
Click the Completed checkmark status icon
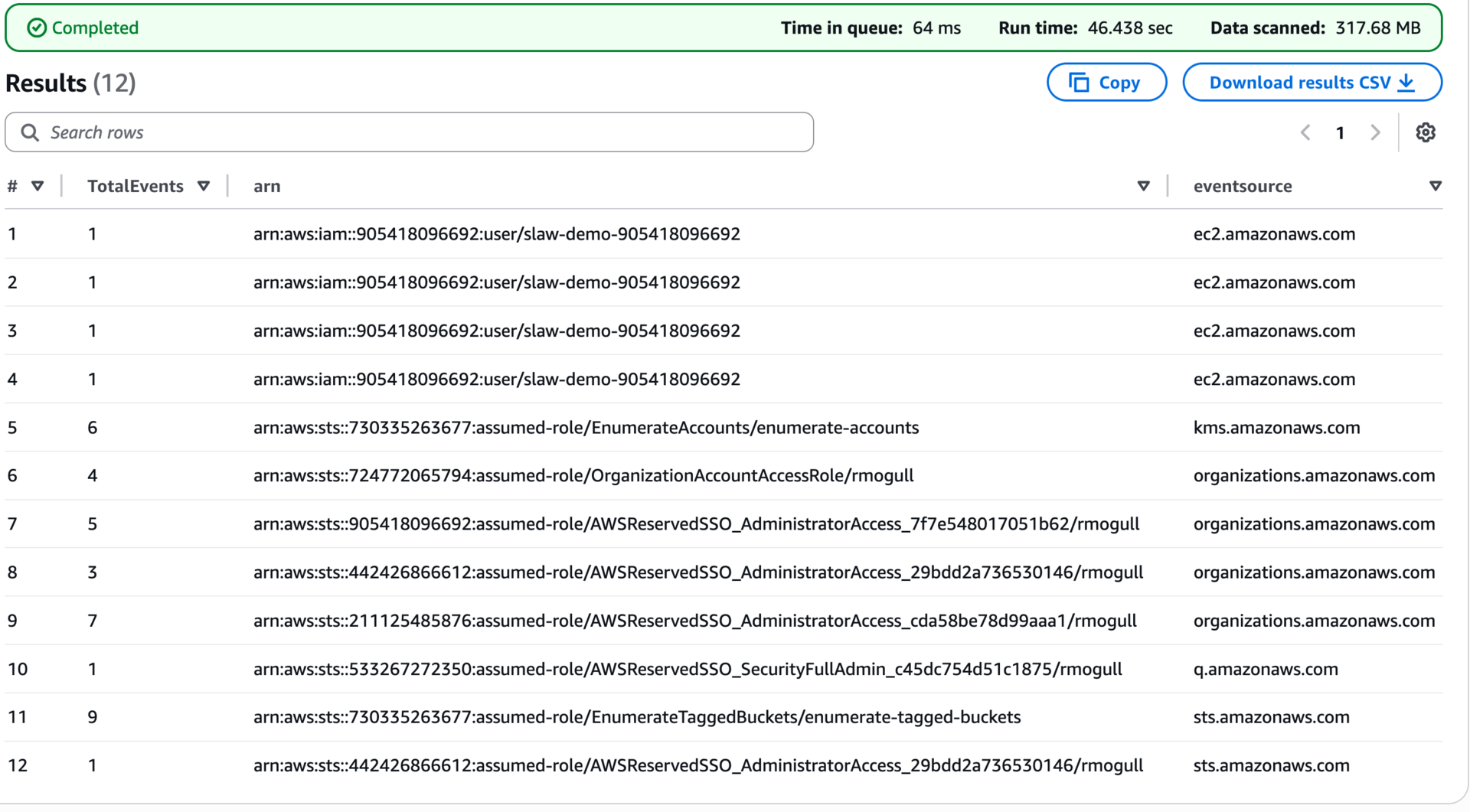pyautogui.click(x=37, y=28)
